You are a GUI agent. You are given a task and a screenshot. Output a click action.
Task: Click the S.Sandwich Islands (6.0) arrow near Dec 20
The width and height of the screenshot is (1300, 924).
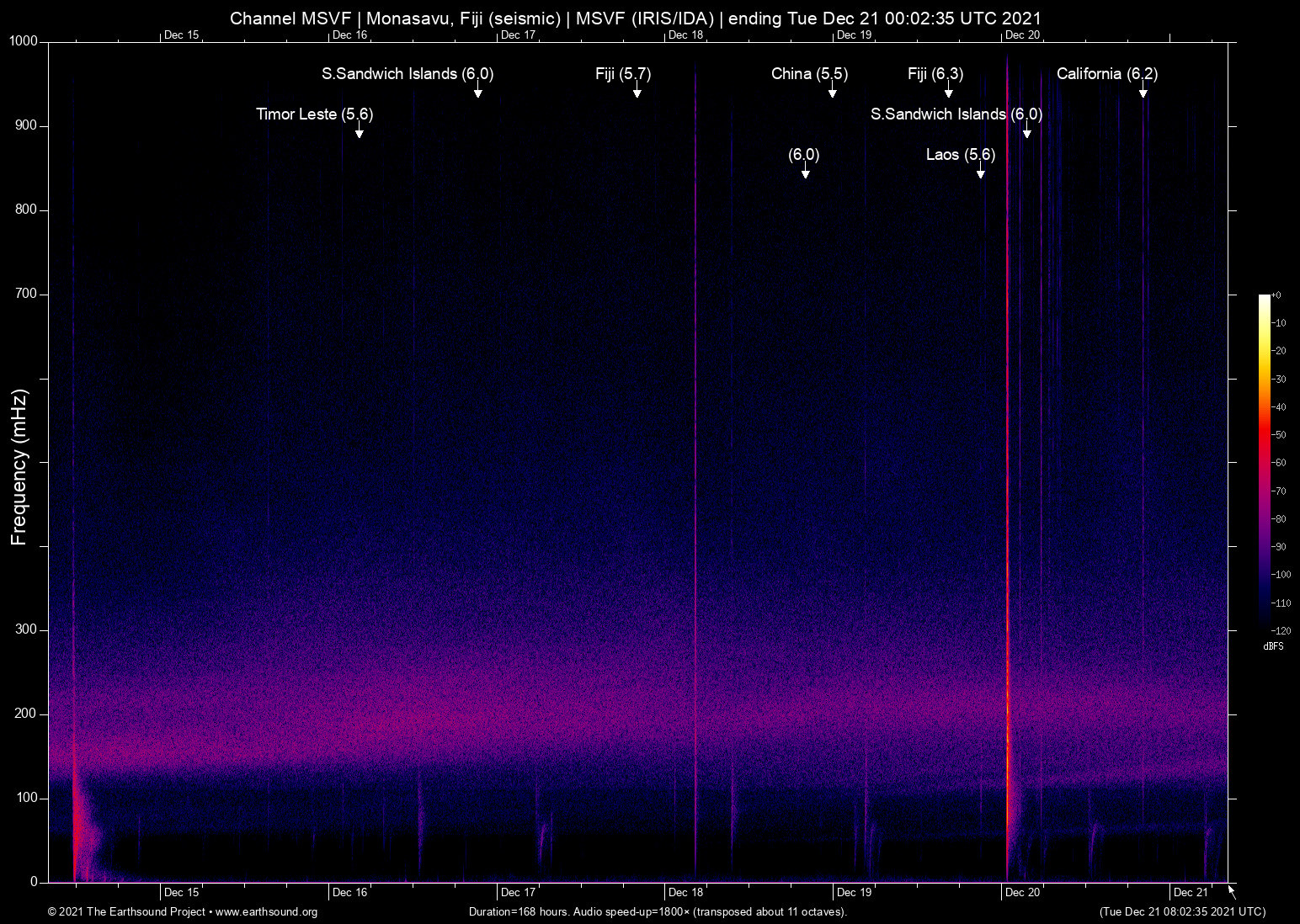[x=1027, y=130]
